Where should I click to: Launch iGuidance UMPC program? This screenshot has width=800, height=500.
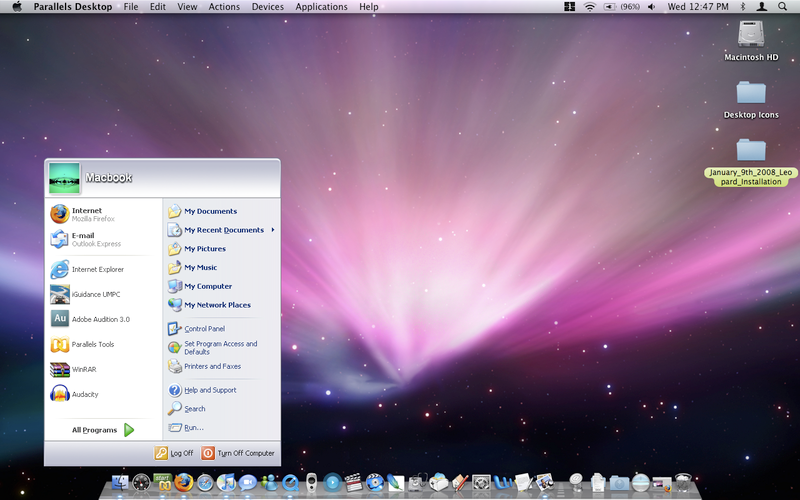(x=86, y=294)
